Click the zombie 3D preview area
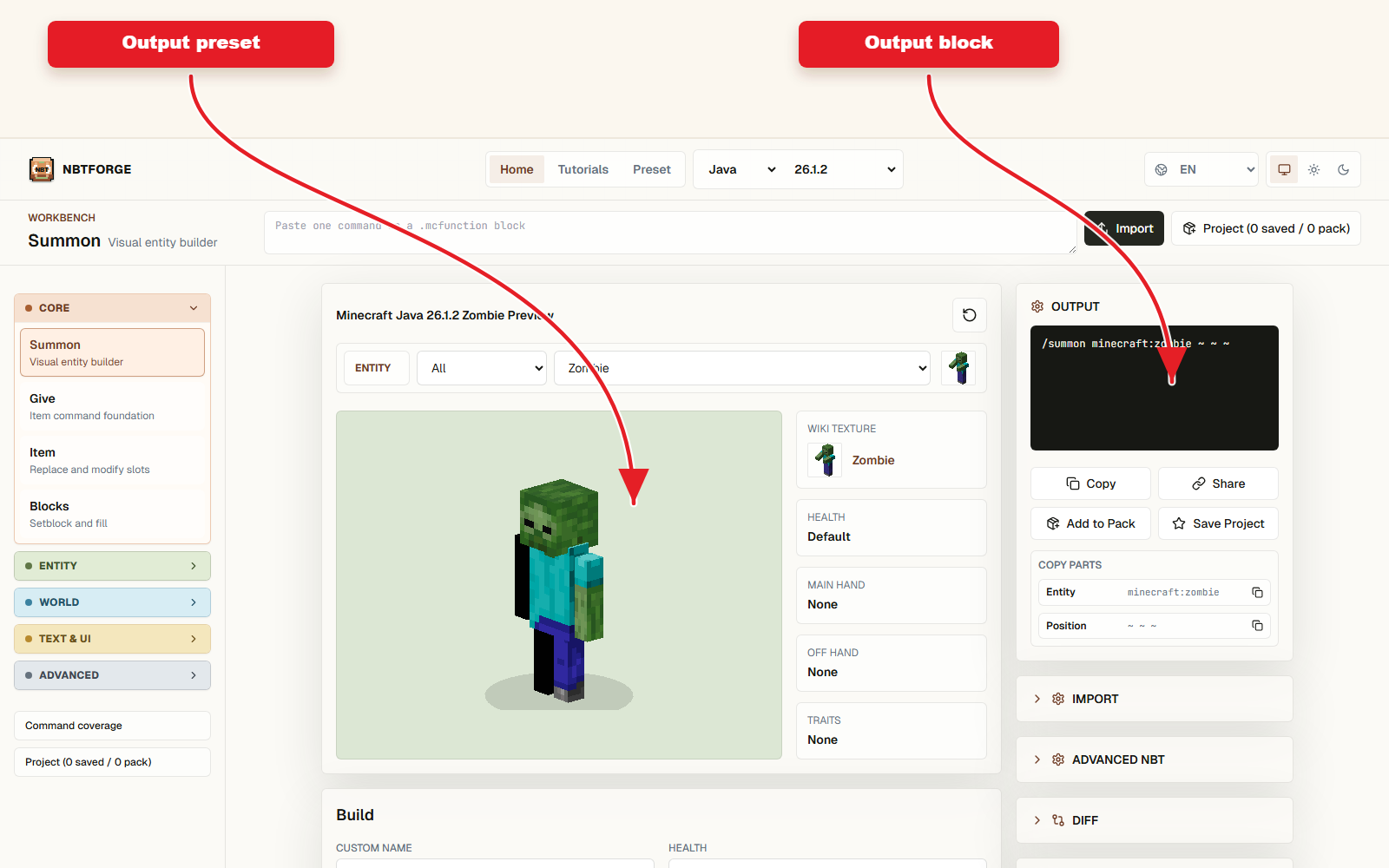This screenshot has height=868, width=1389. 559,585
